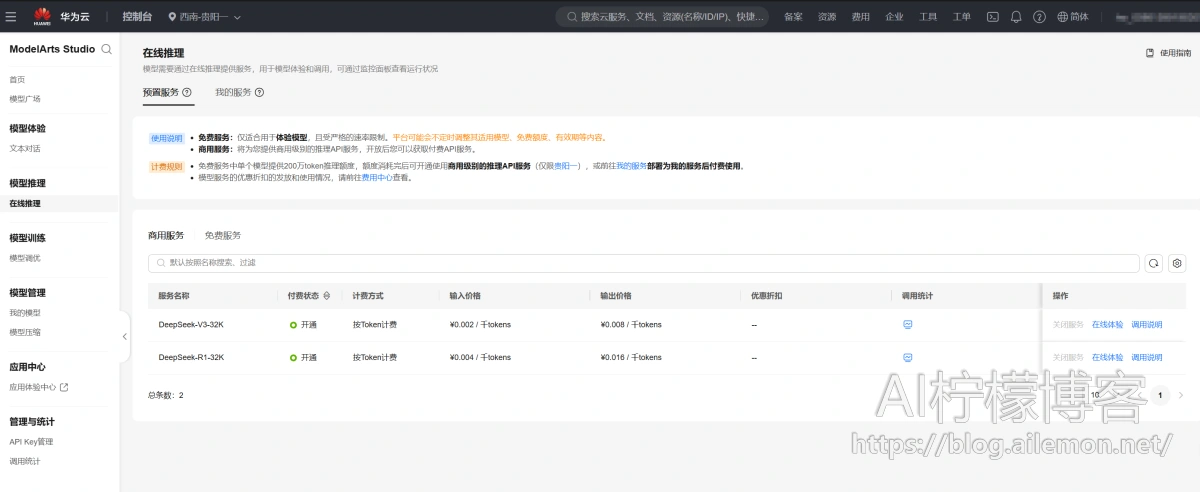The image size is (1200, 492).
Task: Click the DeepSeek-R1-32K service name
Action: [191, 357]
